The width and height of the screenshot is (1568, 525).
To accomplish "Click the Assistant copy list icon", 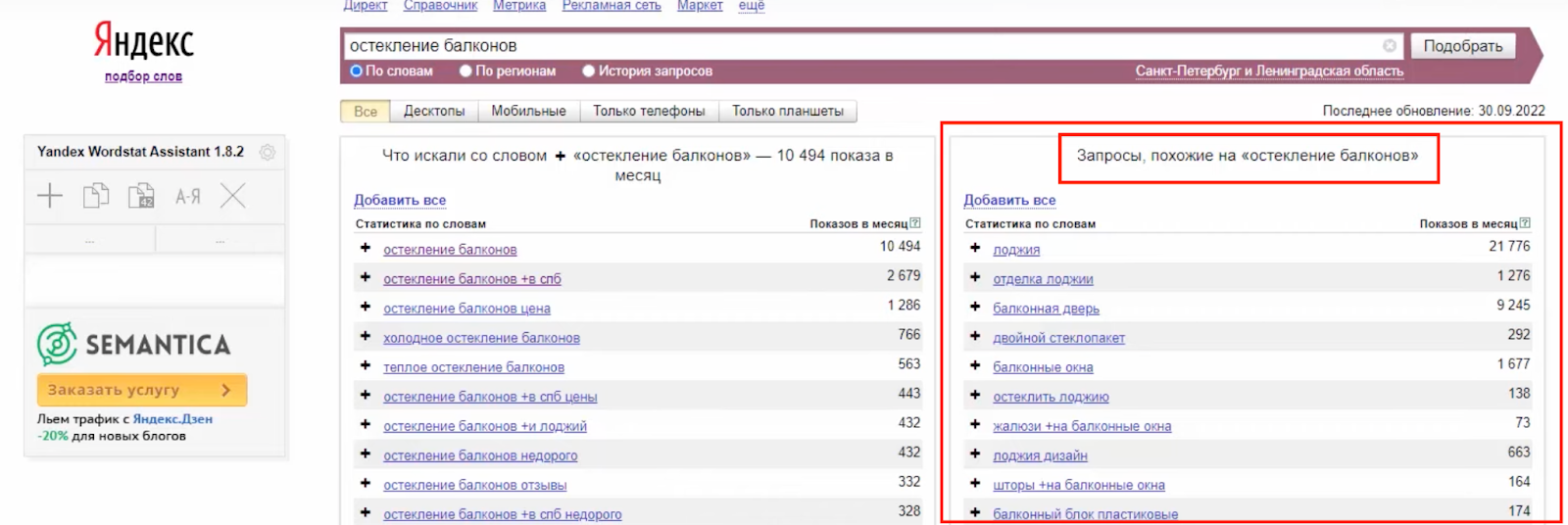I will point(96,196).
